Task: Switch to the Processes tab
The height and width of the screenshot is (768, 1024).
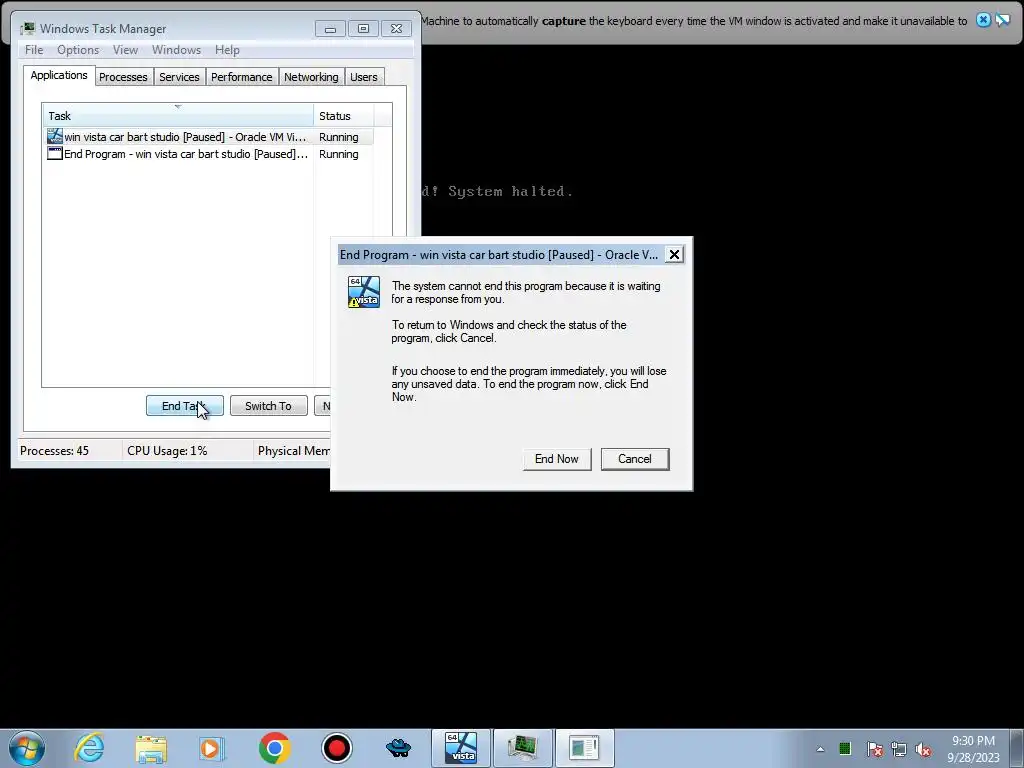Action: pos(123,77)
